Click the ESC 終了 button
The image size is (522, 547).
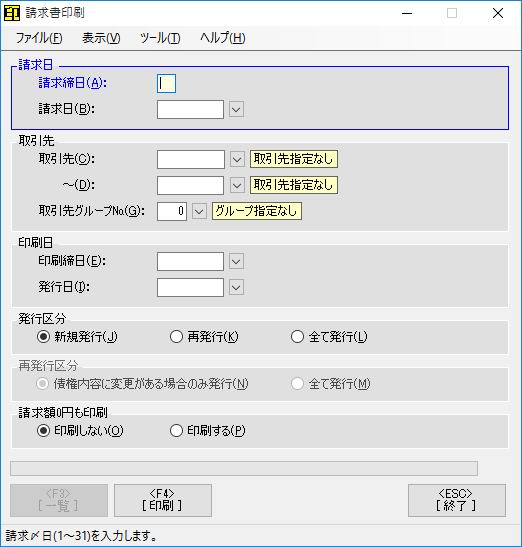point(457,500)
